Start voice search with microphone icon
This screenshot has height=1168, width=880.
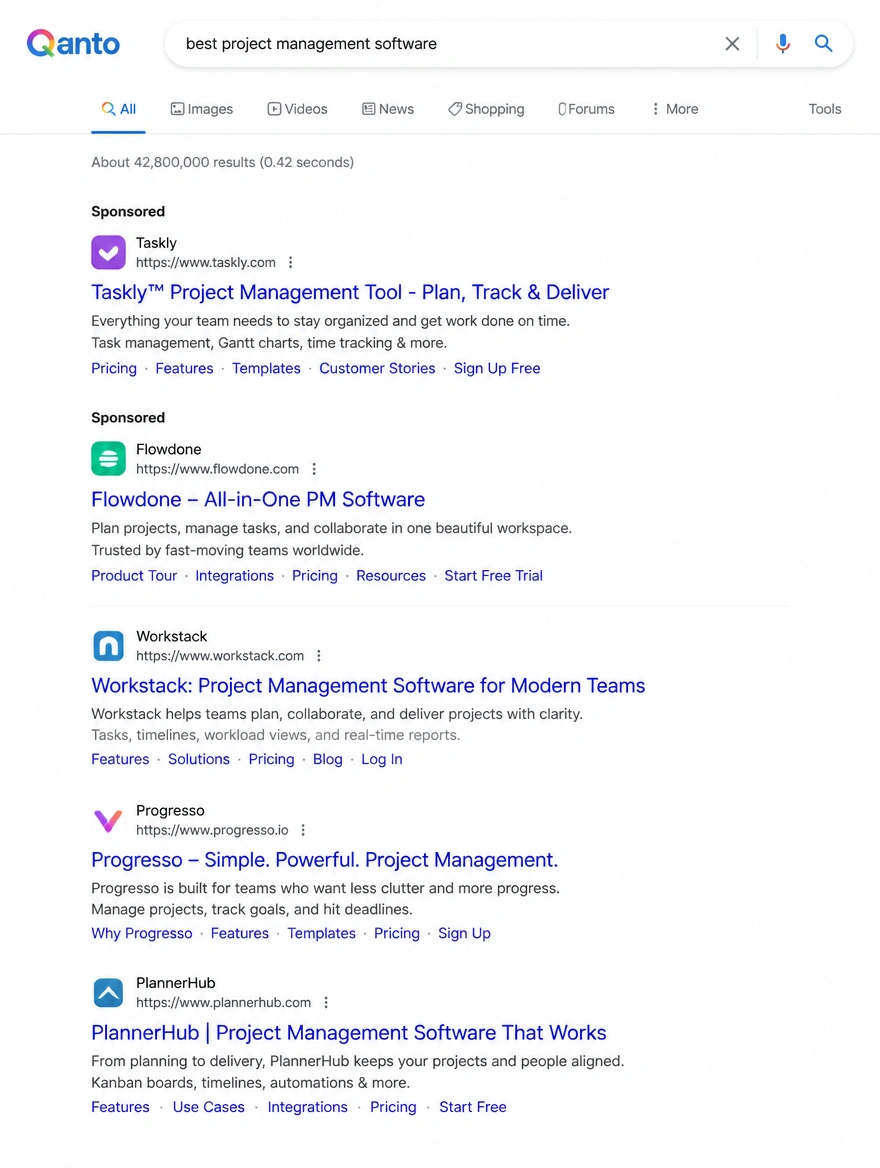tap(782, 44)
